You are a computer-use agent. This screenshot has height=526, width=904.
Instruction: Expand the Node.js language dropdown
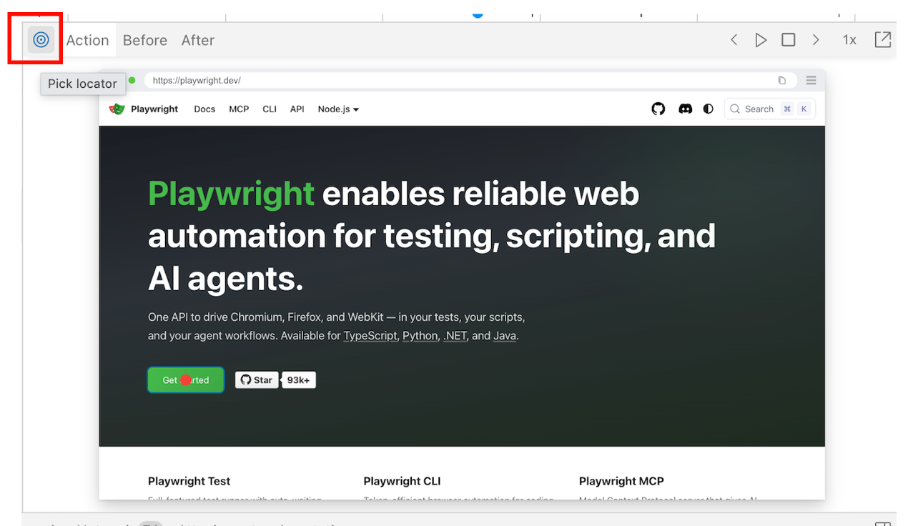click(338, 109)
